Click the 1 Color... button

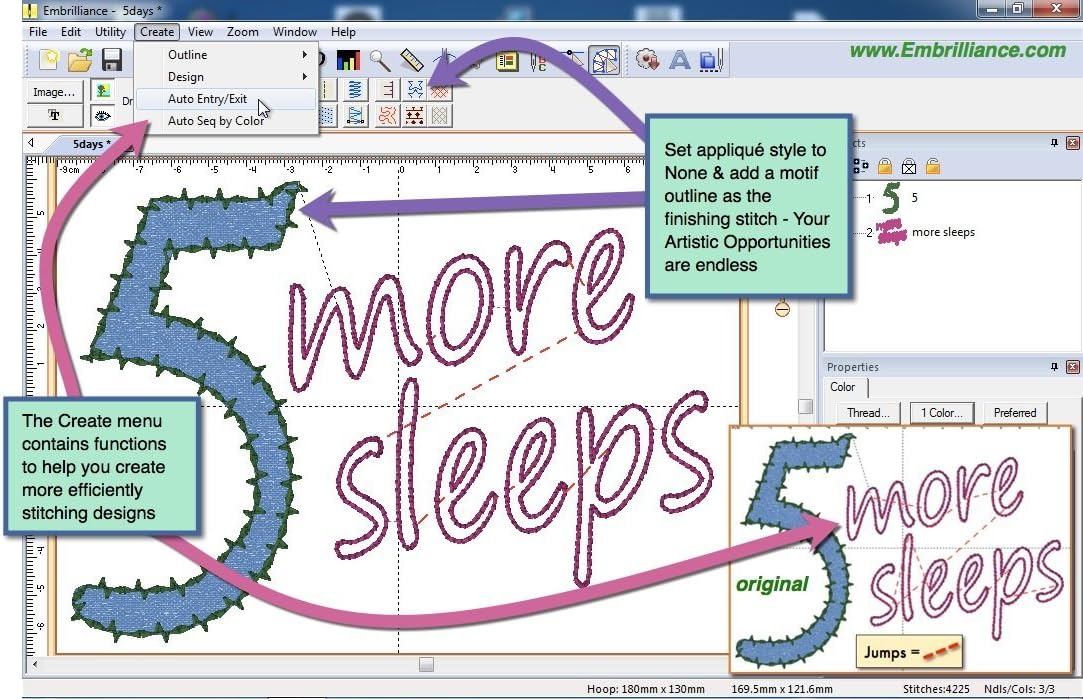coord(942,412)
